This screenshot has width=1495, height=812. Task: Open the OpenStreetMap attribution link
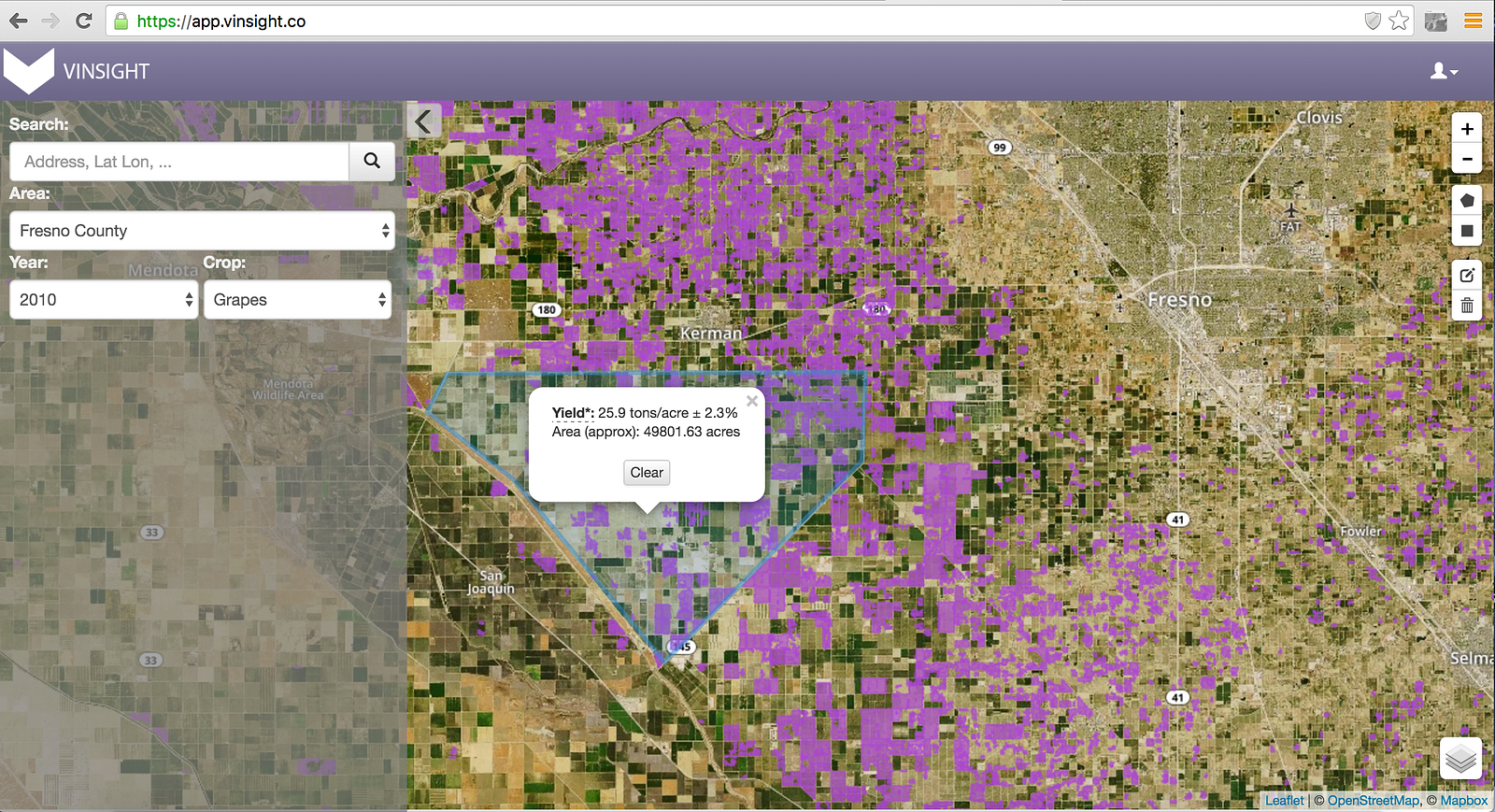pyautogui.click(x=1374, y=801)
